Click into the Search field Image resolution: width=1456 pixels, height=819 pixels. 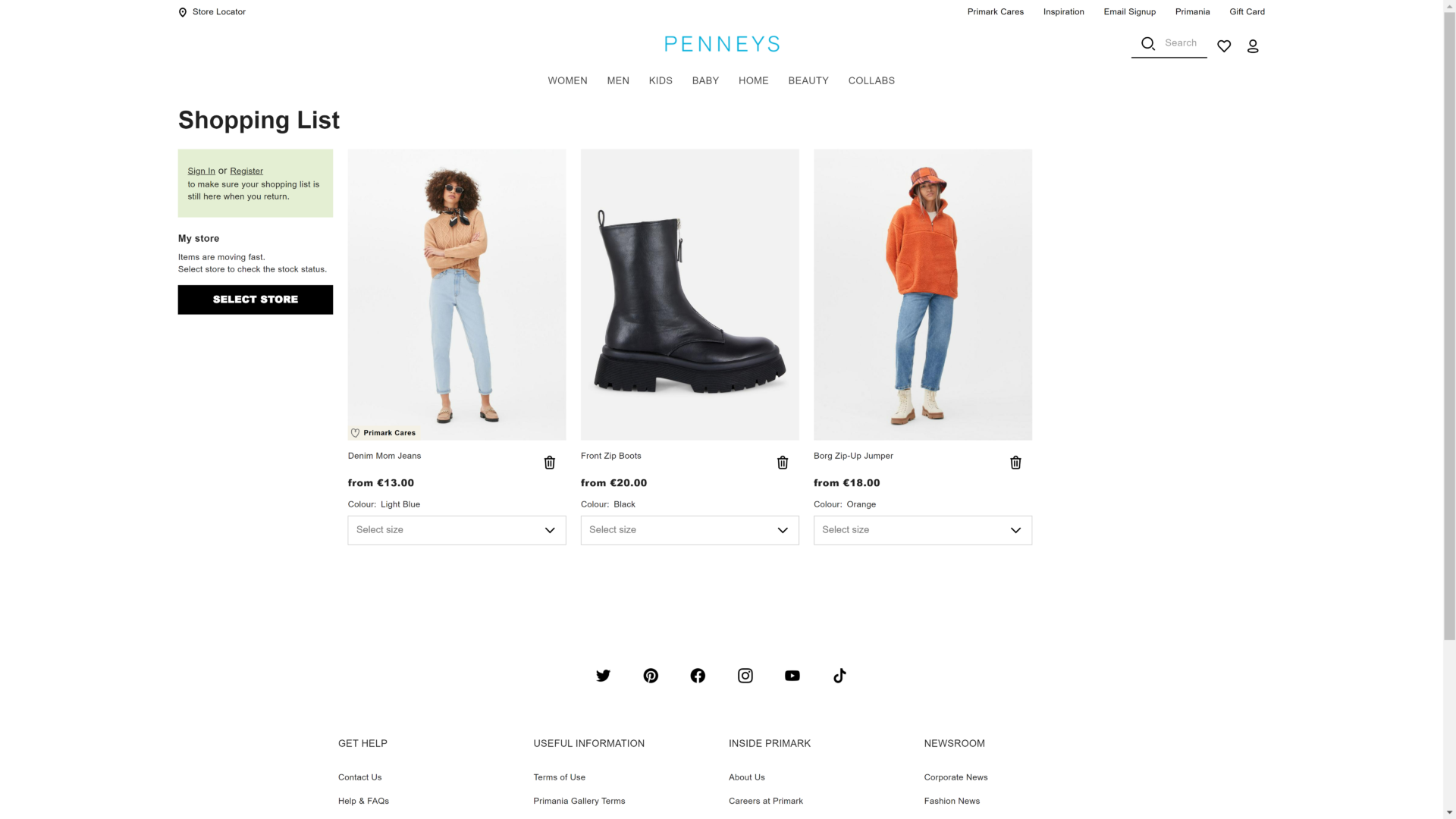click(1180, 43)
